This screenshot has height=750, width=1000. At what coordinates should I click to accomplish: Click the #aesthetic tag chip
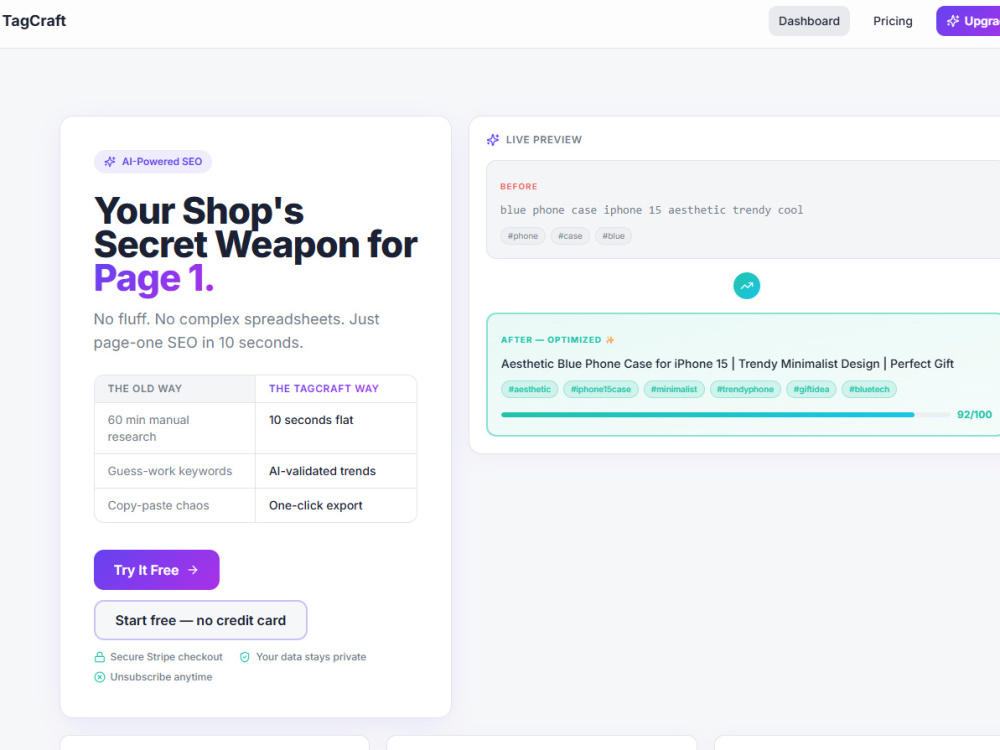tap(529, 389)
